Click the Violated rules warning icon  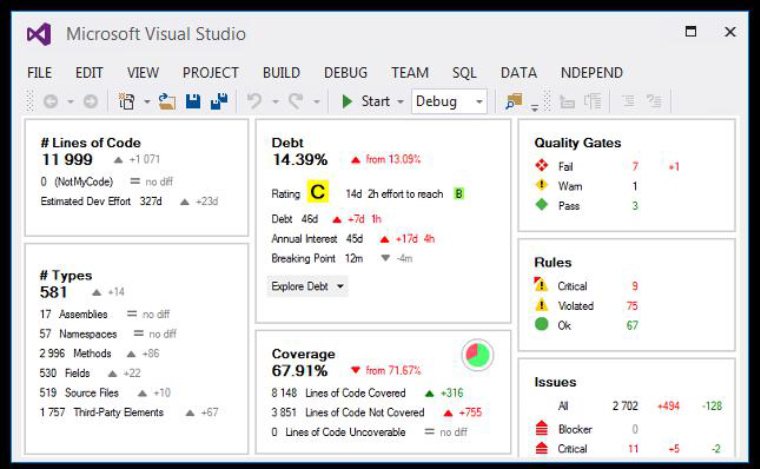click(541, 305)
